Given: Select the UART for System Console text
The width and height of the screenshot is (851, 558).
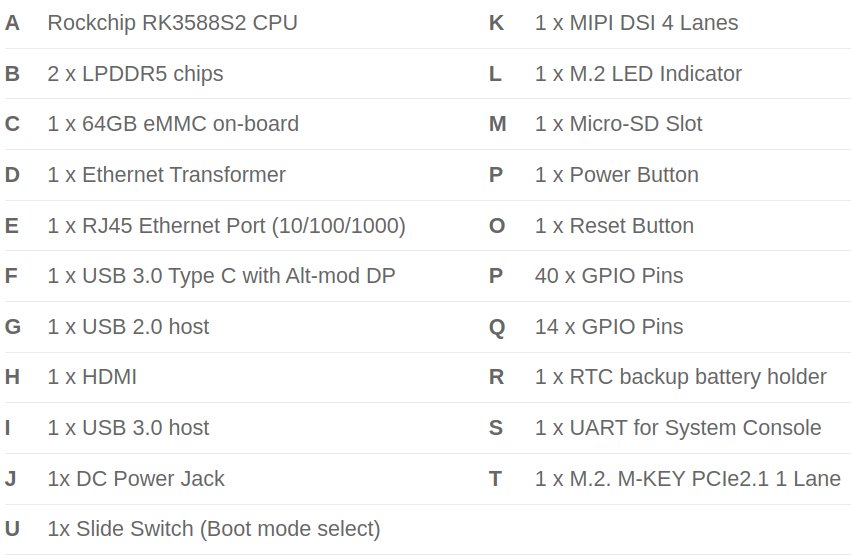Looking at the screenshot, I should coord(678,428).
